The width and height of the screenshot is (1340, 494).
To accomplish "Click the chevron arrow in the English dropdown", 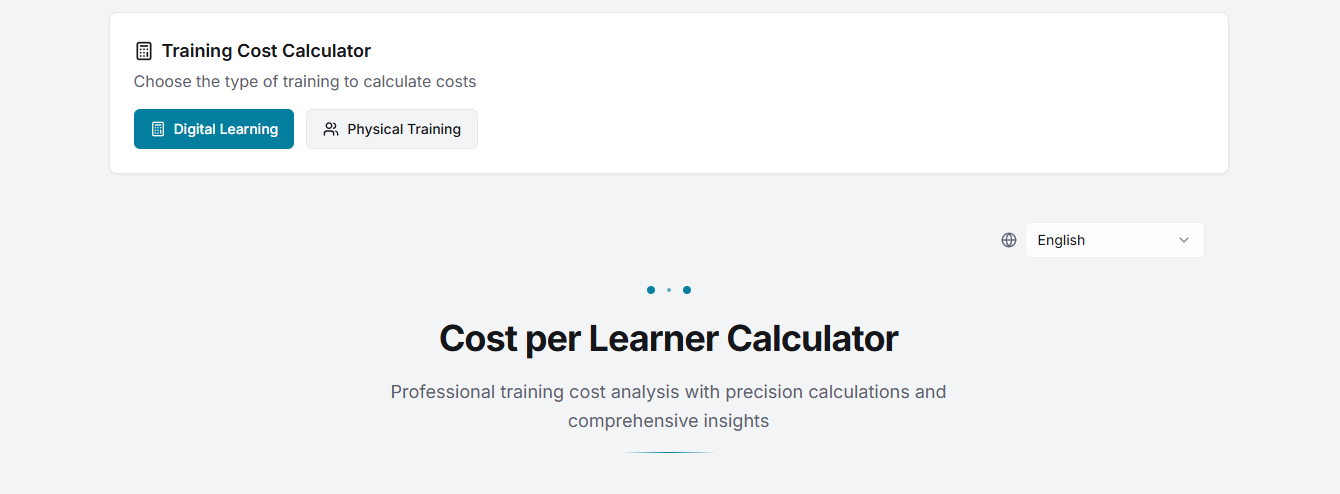I will pos(1184,240).
